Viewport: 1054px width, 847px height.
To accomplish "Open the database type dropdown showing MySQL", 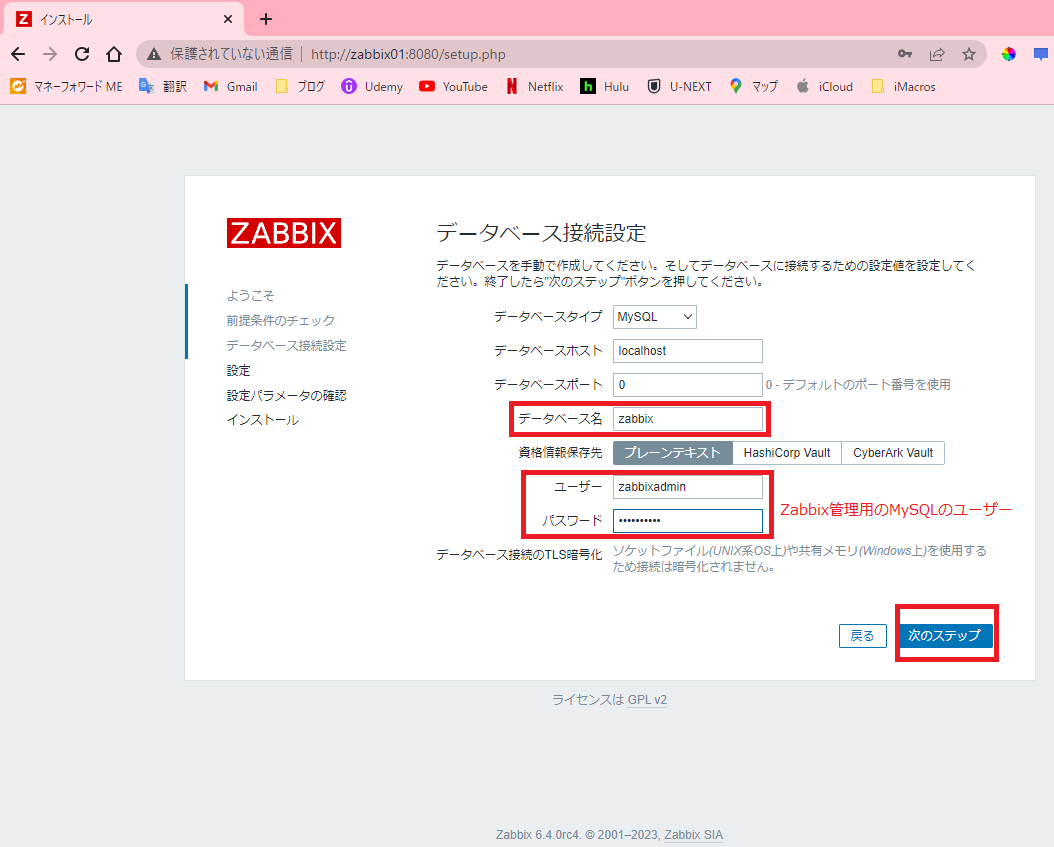I will point(654,316).
